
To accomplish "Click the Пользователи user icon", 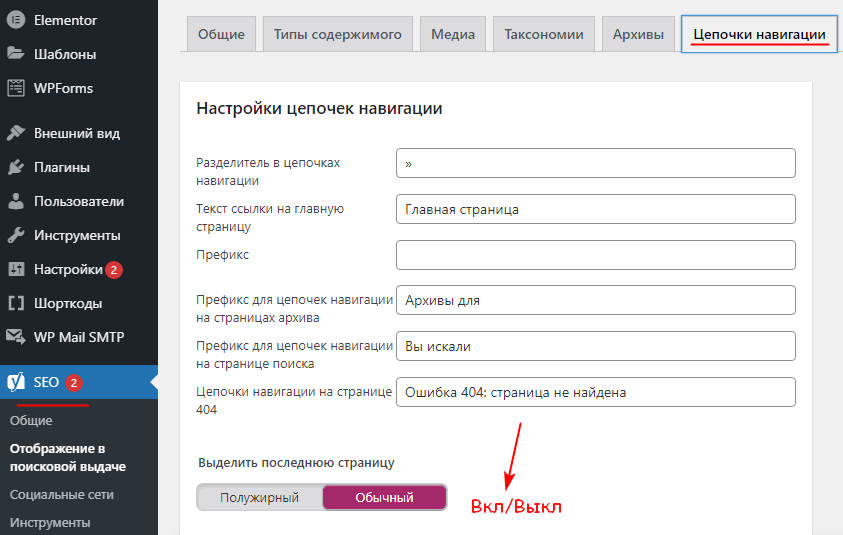I will coord(16,201).
